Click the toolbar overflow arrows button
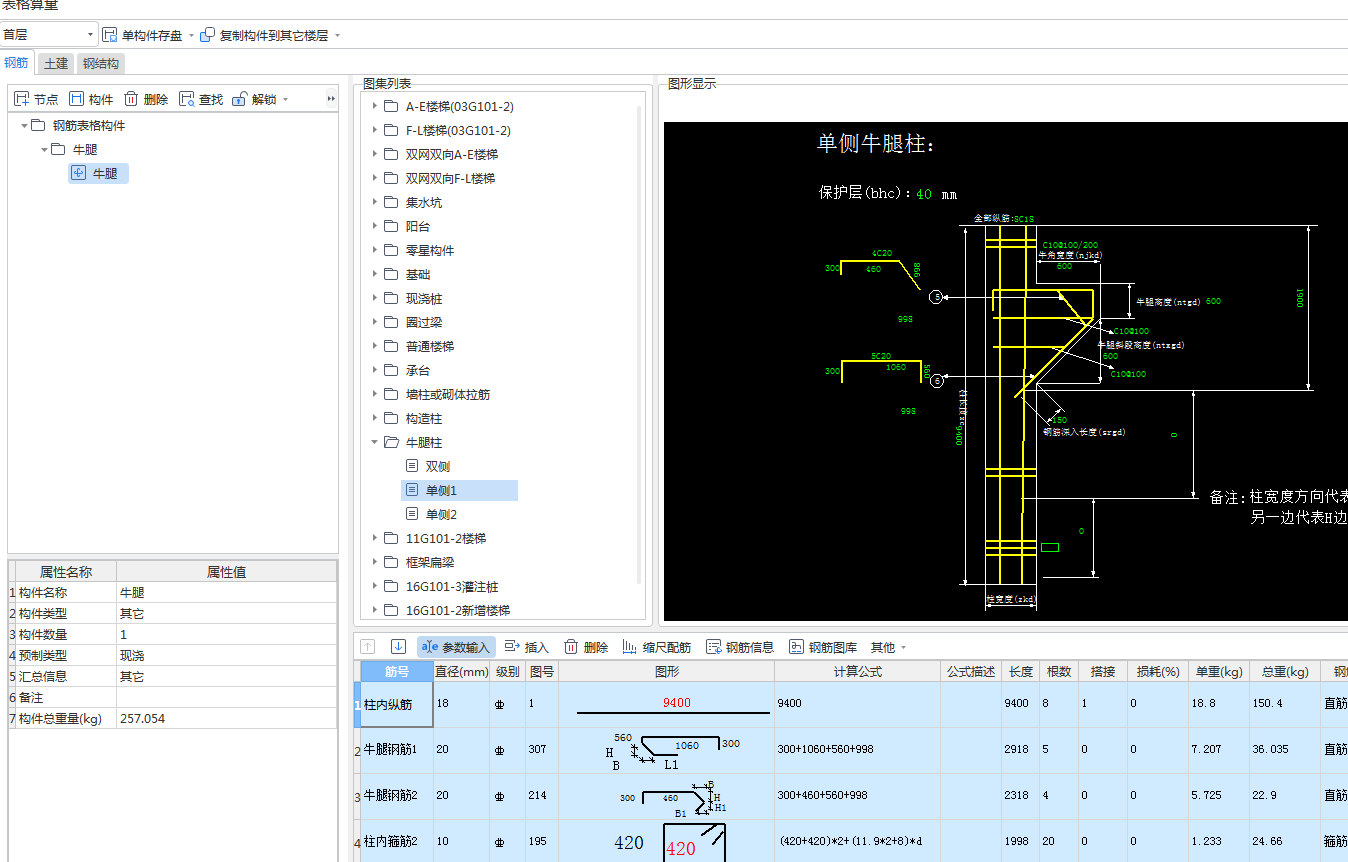The image size is (1348, 862). [331, 99]
